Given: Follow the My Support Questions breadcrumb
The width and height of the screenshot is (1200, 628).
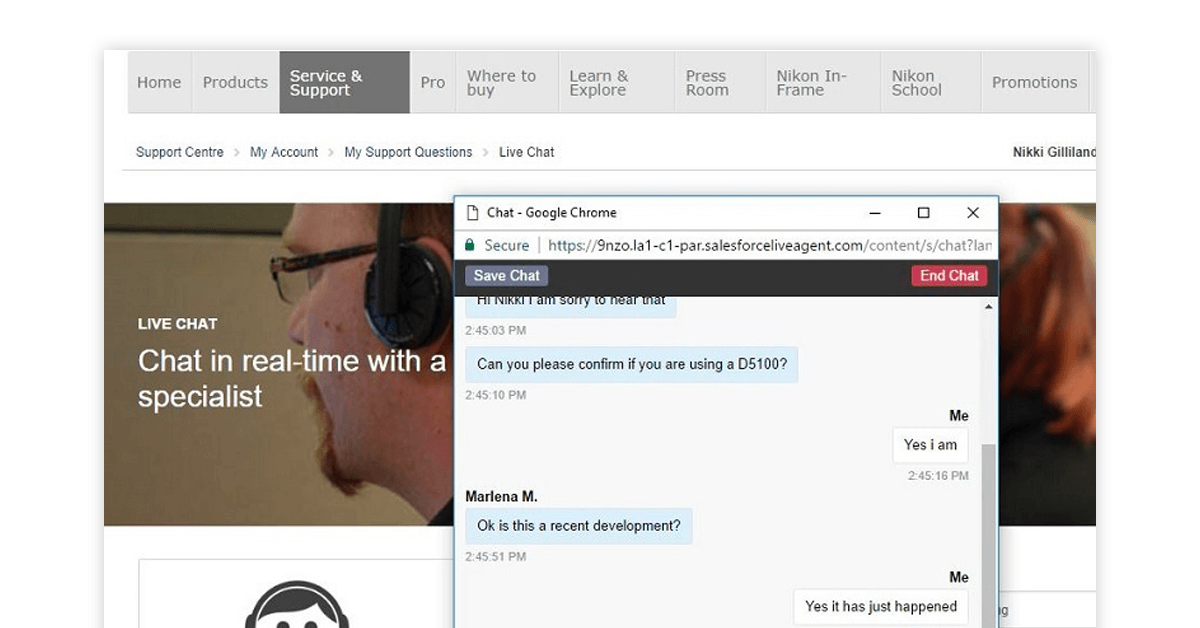Looking at the screenshot, I should 408,152.
